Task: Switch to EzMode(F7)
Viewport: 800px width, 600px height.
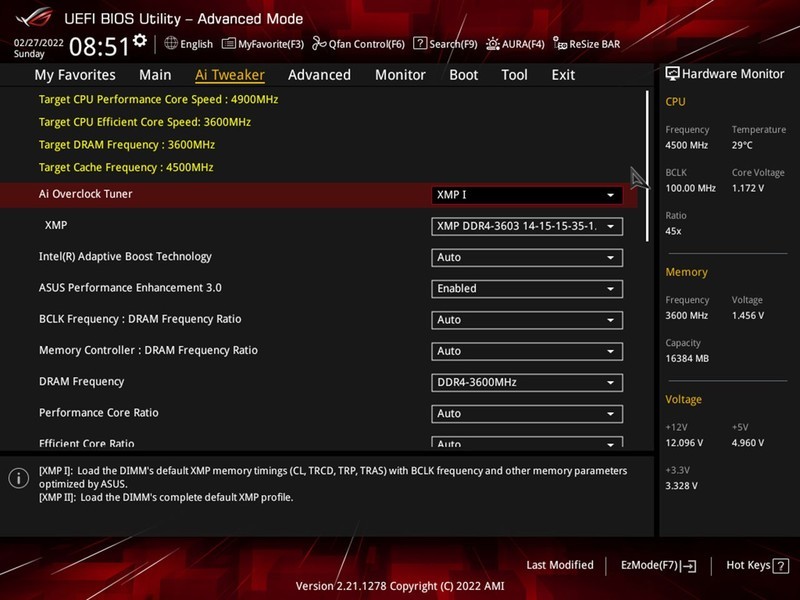Action: (658, 565)
